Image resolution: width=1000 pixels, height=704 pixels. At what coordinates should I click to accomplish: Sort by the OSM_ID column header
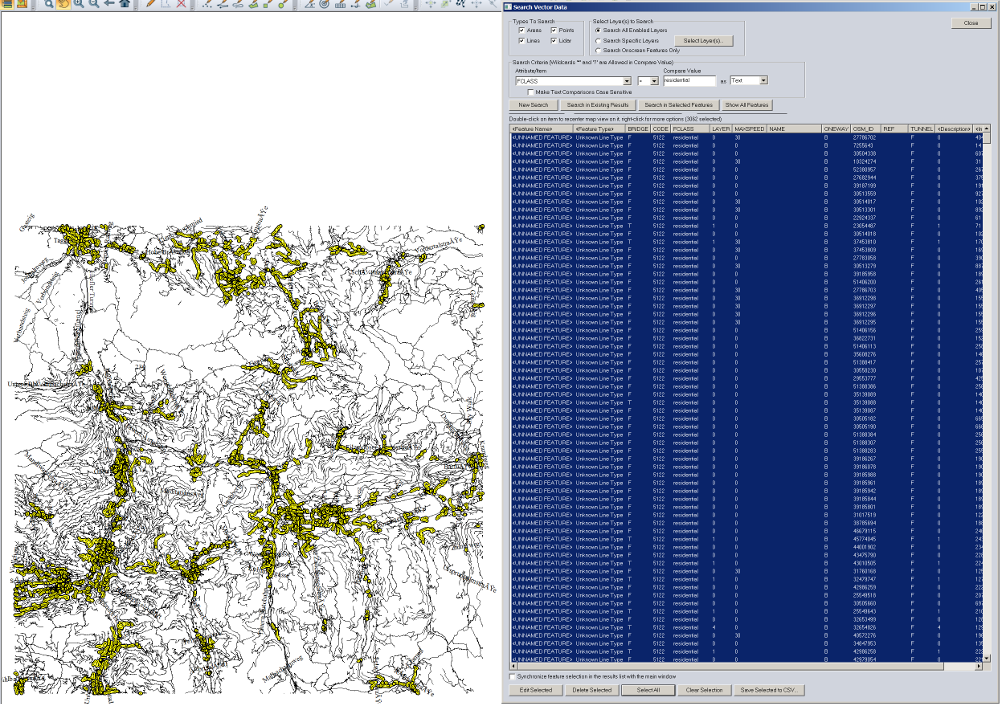coord(864,129)
